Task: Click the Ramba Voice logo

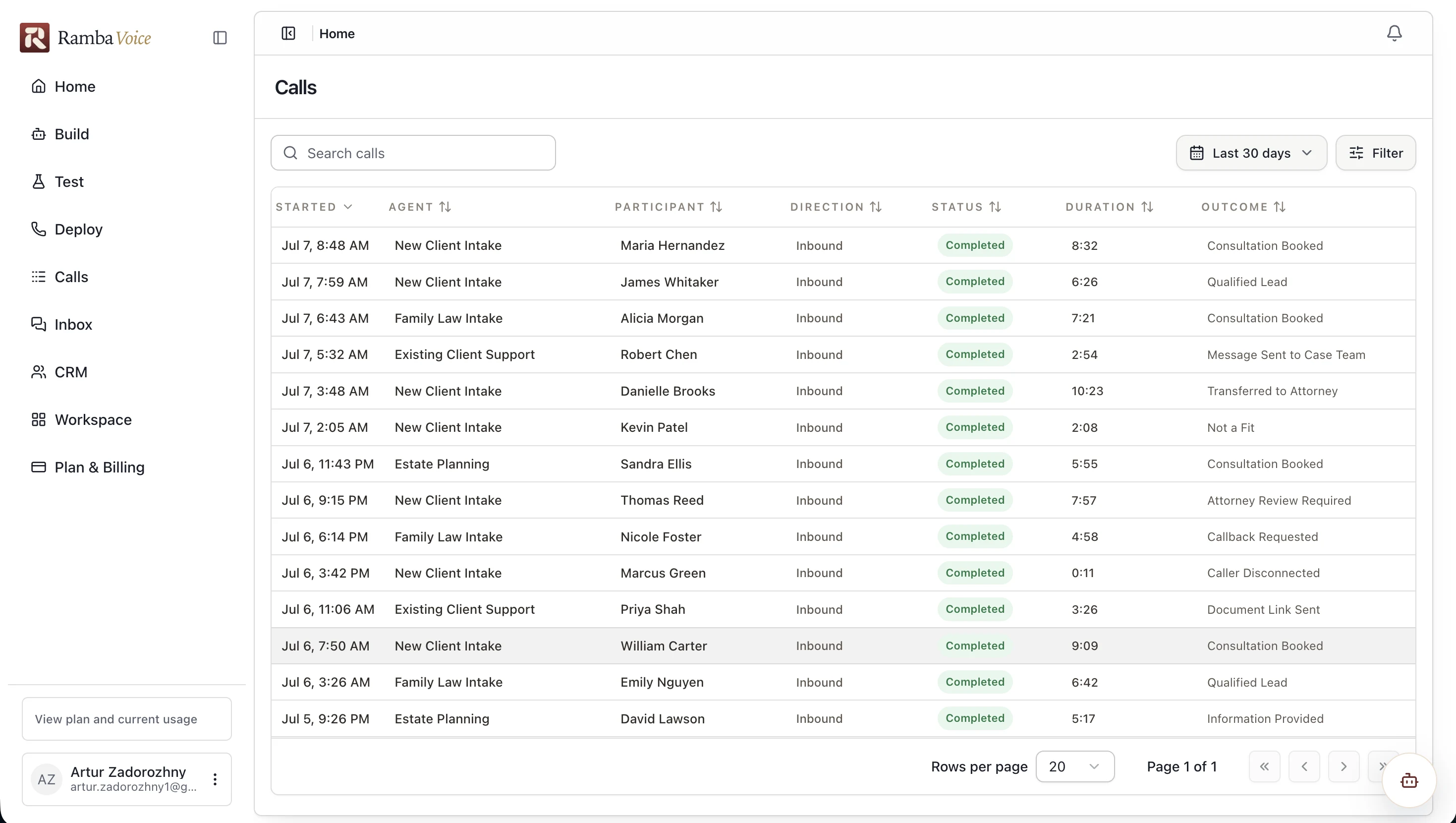Action: 85,38
